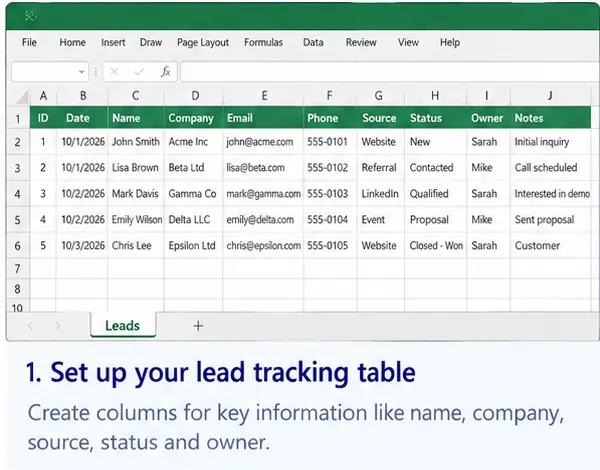Select the Sent proposal notes cell
The image size is (600, 470).
pyautogui.click(x=551, y=220)
